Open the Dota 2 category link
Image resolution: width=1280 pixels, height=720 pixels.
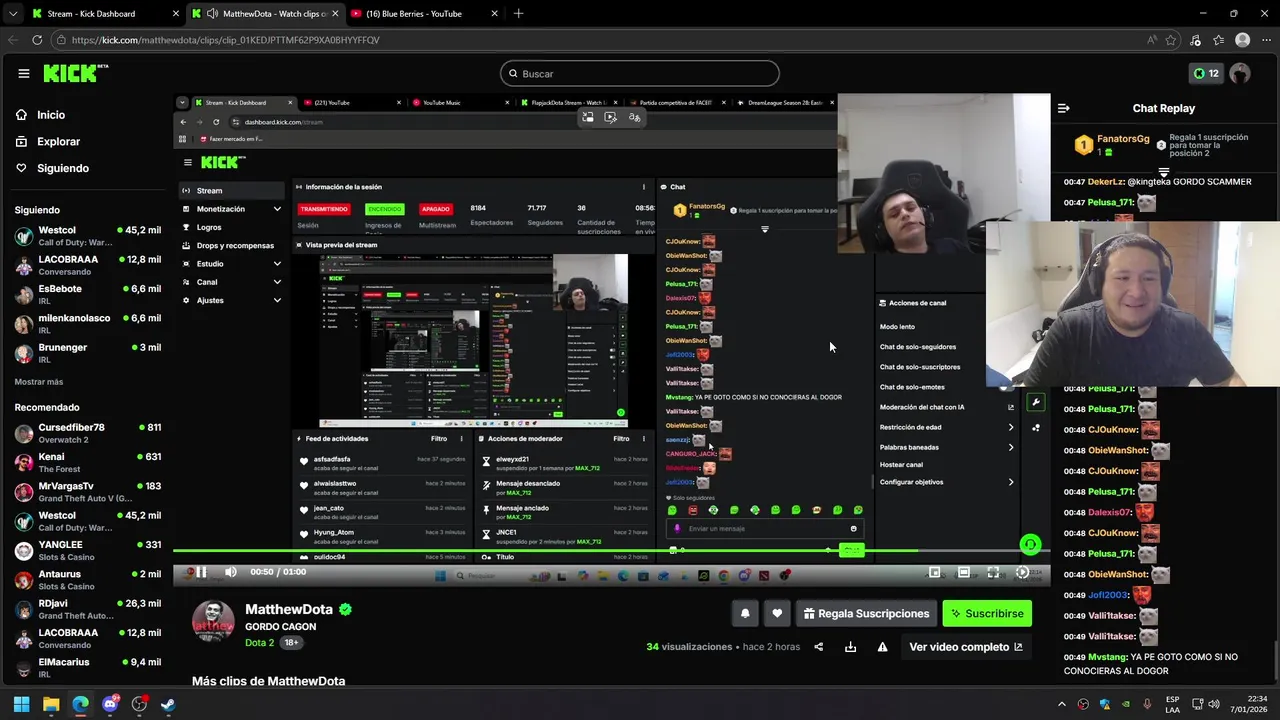(x=259, y=642)
